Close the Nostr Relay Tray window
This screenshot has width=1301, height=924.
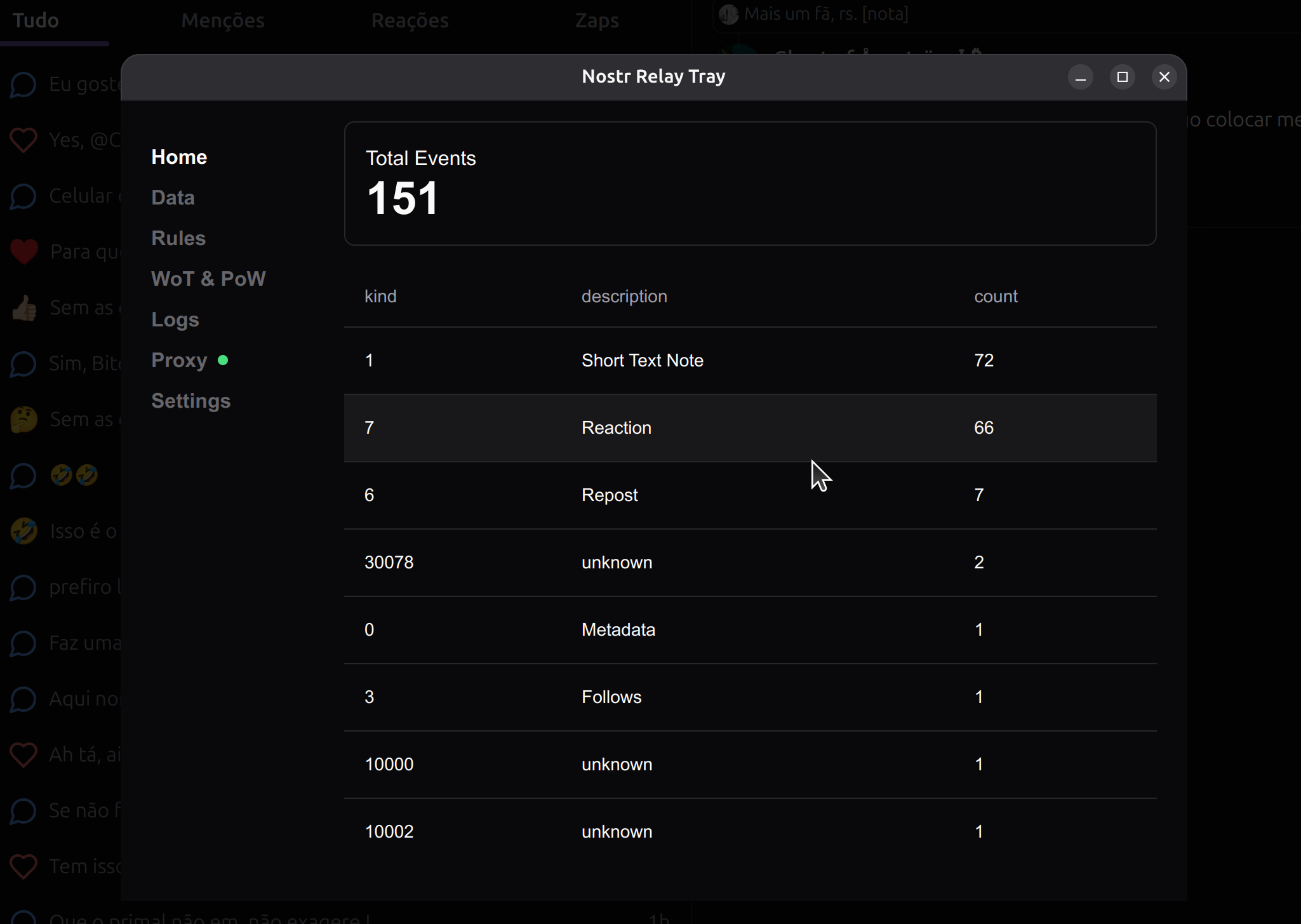coord(1164,77)
